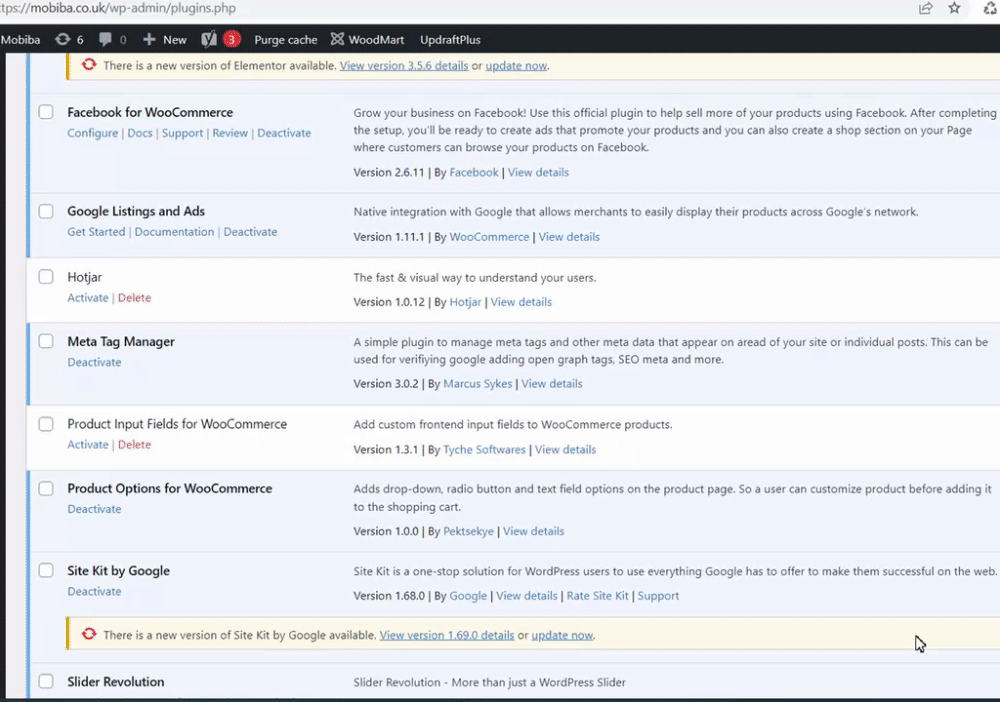Open Support link for Site Kit

(658, 596)
